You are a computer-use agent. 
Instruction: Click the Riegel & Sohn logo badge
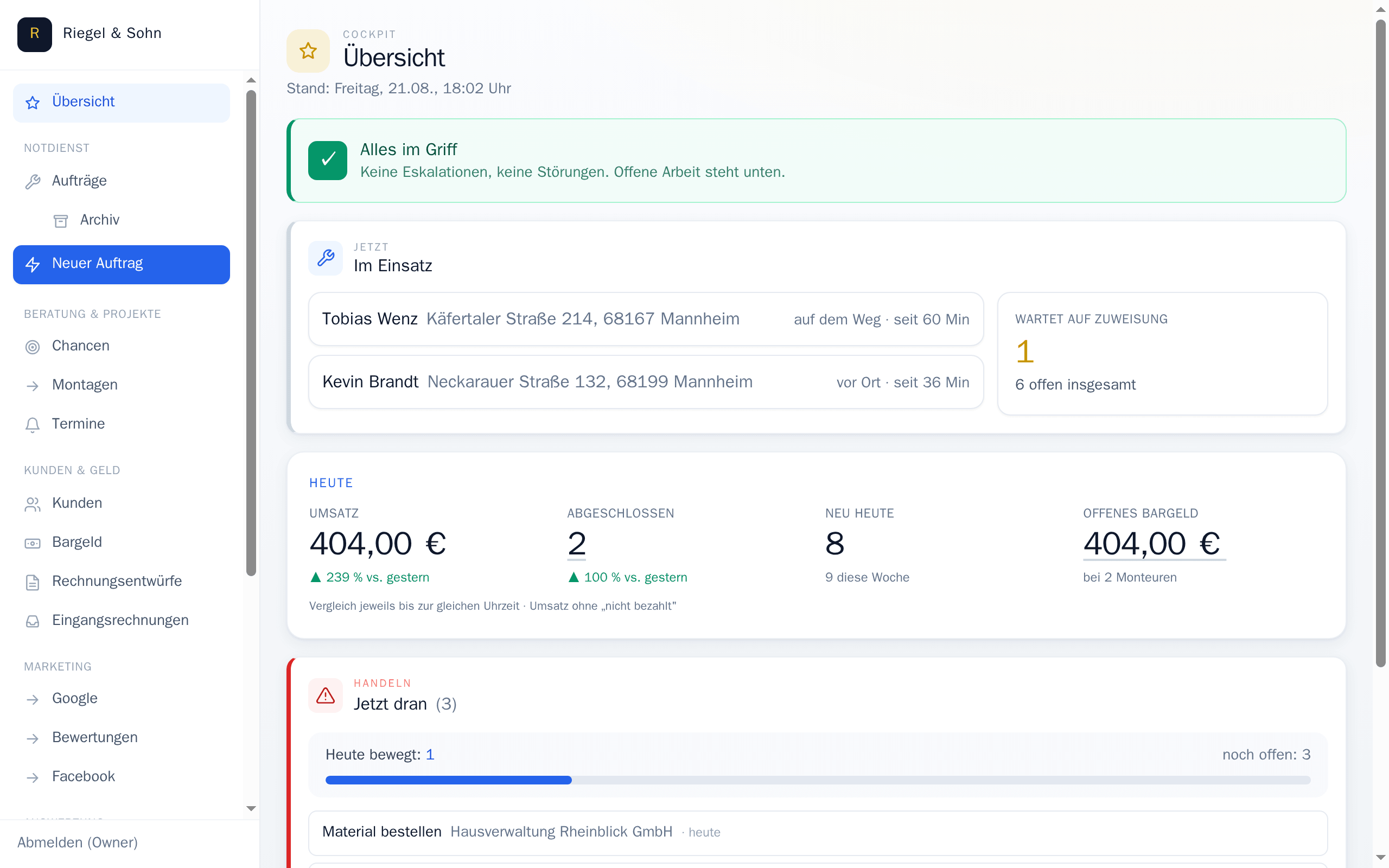(34, 34)
